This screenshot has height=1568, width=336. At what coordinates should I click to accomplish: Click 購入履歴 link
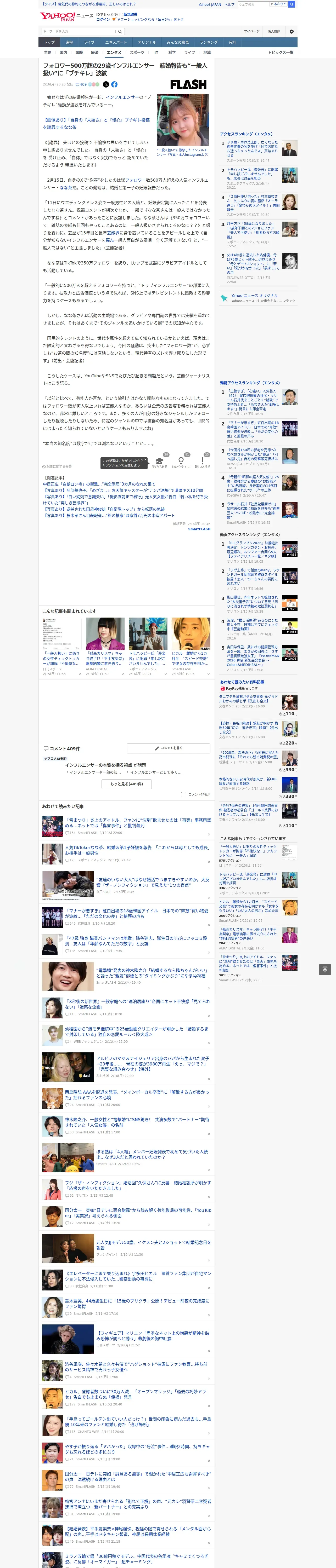(274, 31)
